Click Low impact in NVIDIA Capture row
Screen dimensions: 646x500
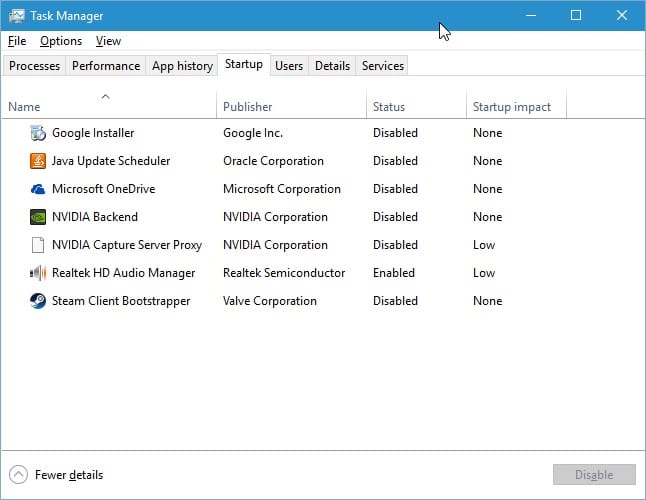pyautogui.click(x=484, y=245)
